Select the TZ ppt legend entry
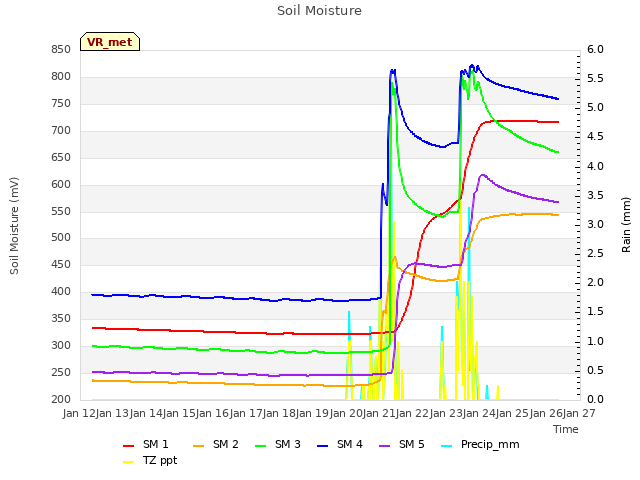This screenshot has width=640, height=480. click(150, 460)
